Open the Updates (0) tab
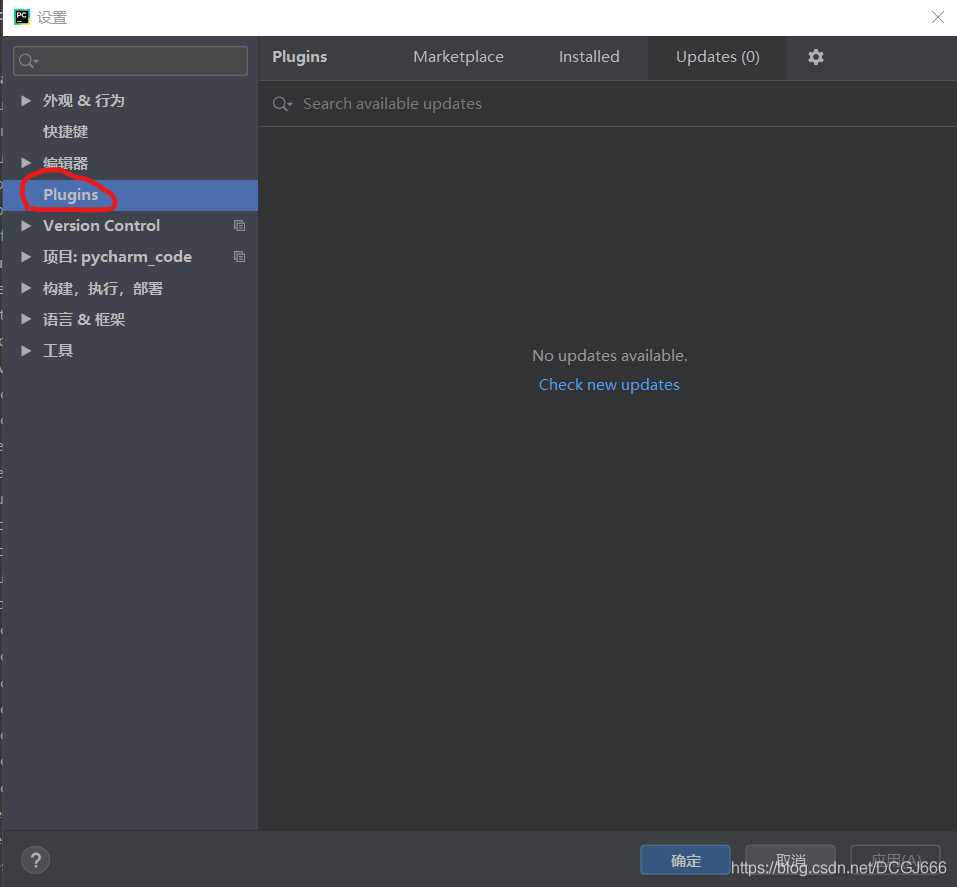This screenshot has height=887, width=957. 718,57
